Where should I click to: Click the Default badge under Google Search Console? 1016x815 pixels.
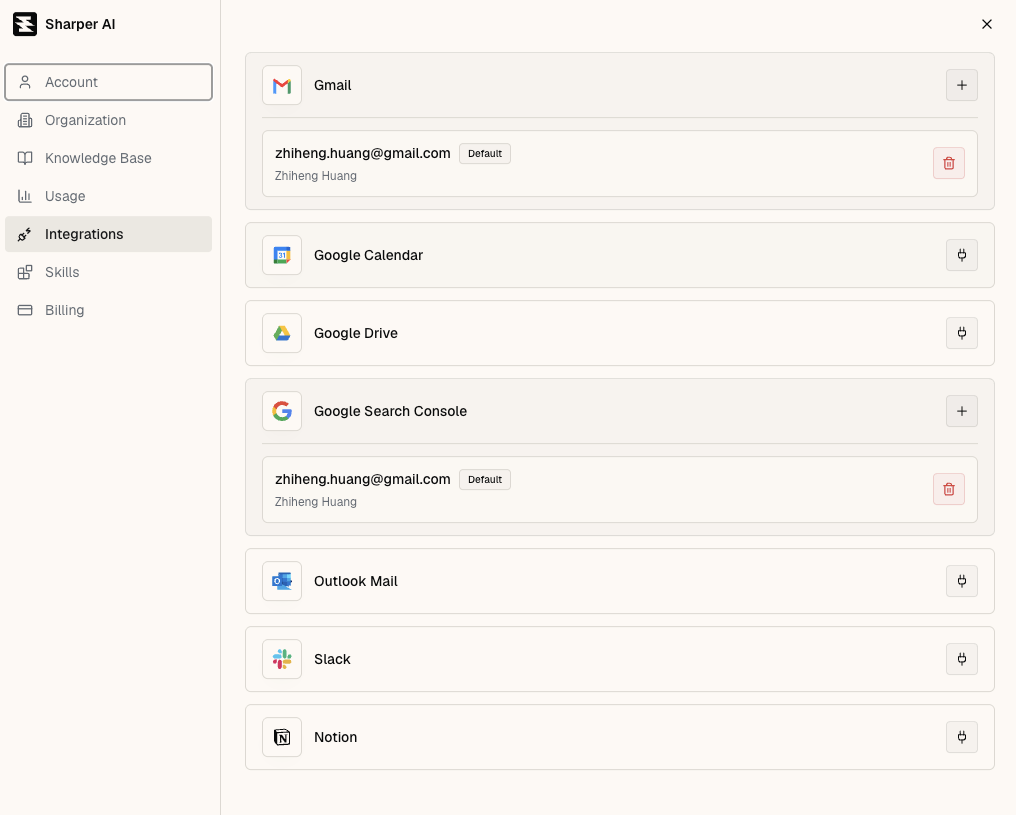pyautogui.click(x=485, y=479)
